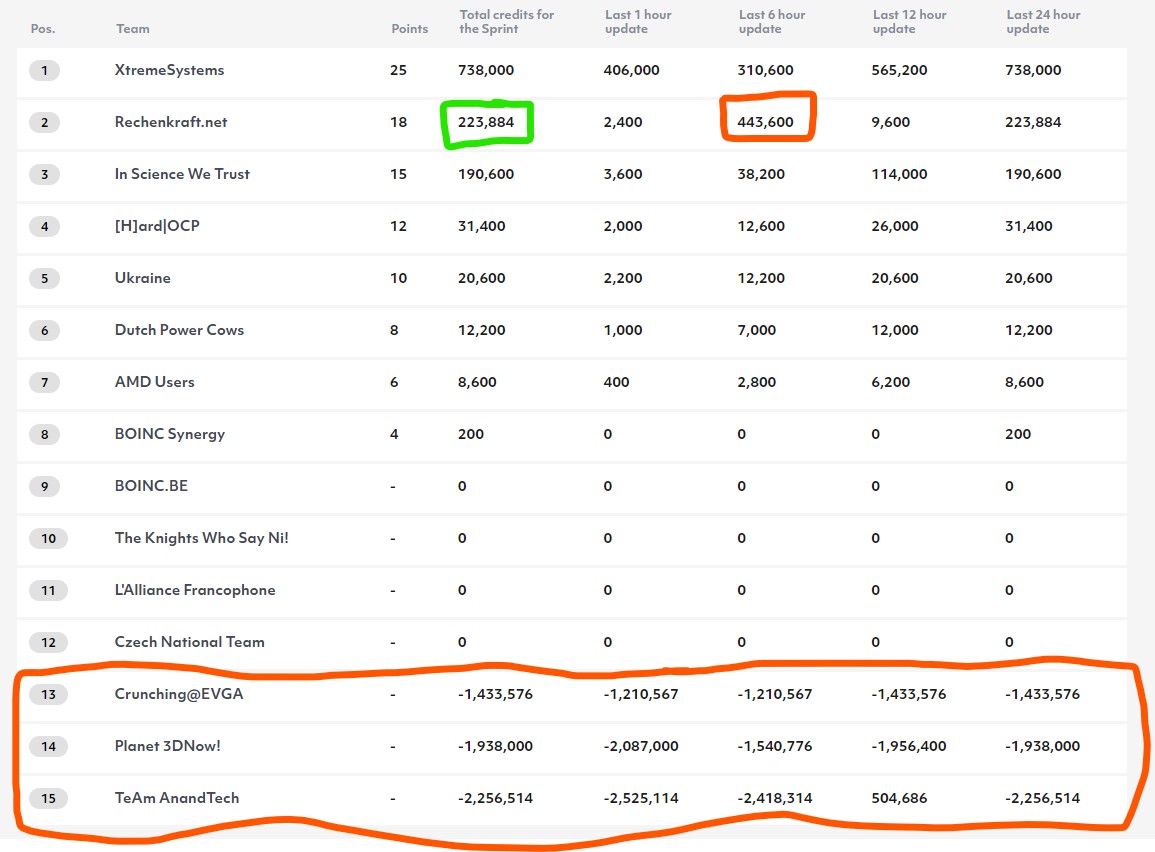Select position badge 5 beside Ukraine
The width and height of the screenshot is (1155, 852).
tap(45, 278)
